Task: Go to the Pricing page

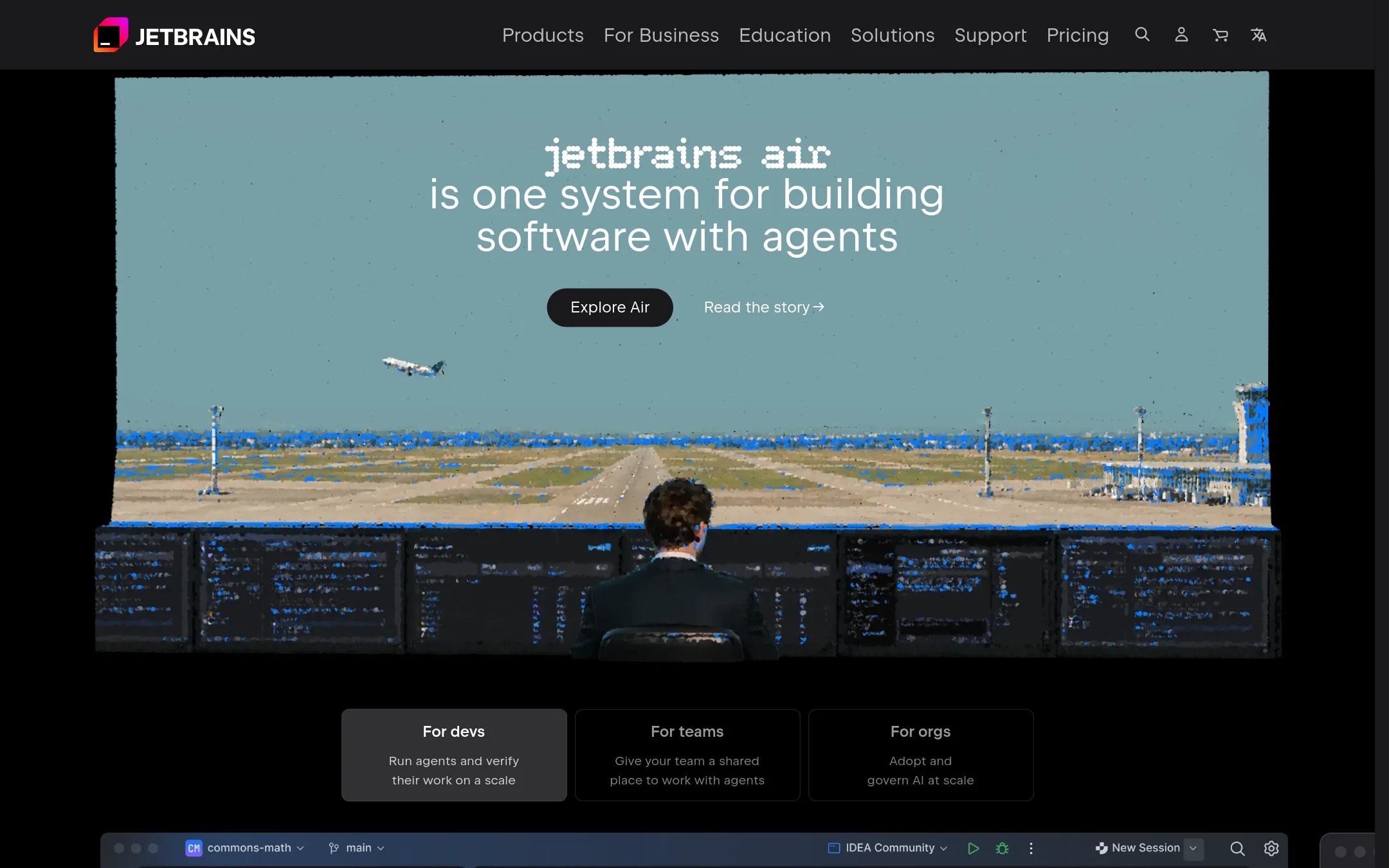Action: 1078,35
